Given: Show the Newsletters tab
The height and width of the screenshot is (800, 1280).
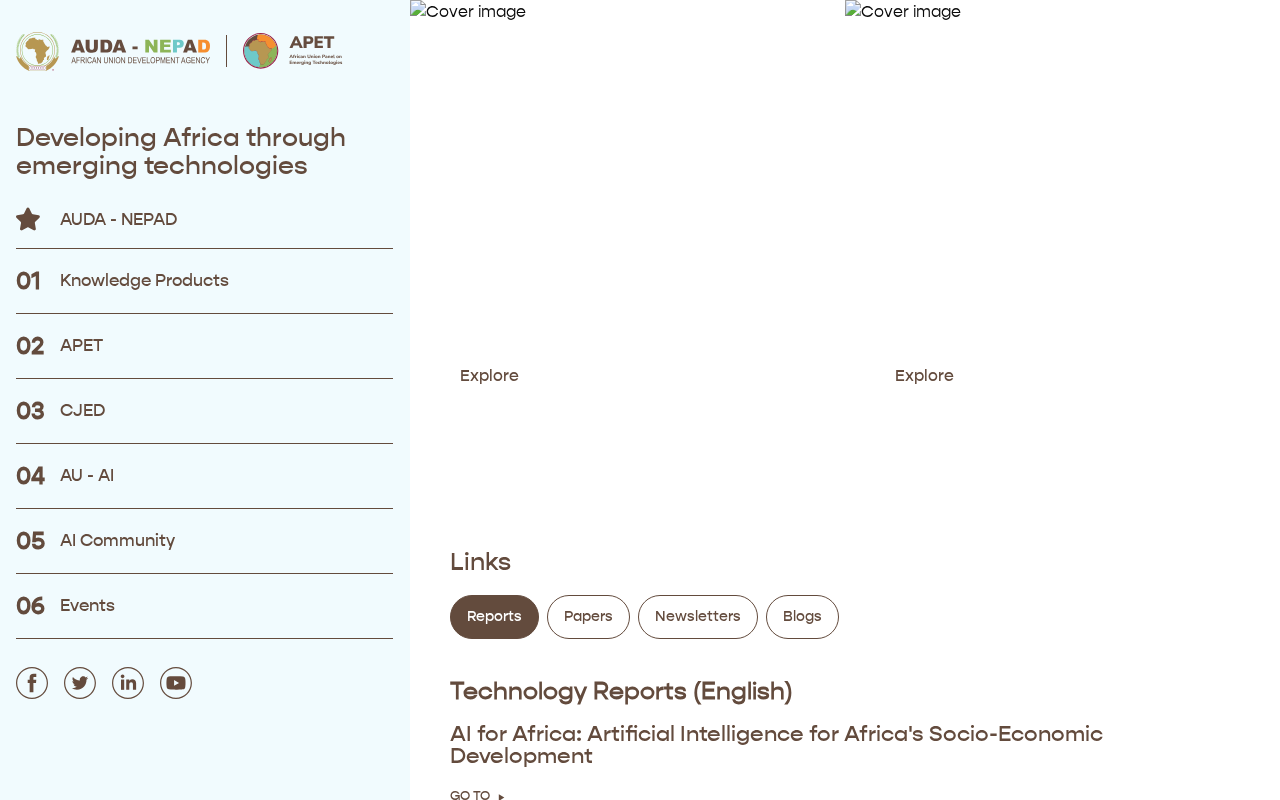Looking at the screenshot, I should [x=698, y=617].
